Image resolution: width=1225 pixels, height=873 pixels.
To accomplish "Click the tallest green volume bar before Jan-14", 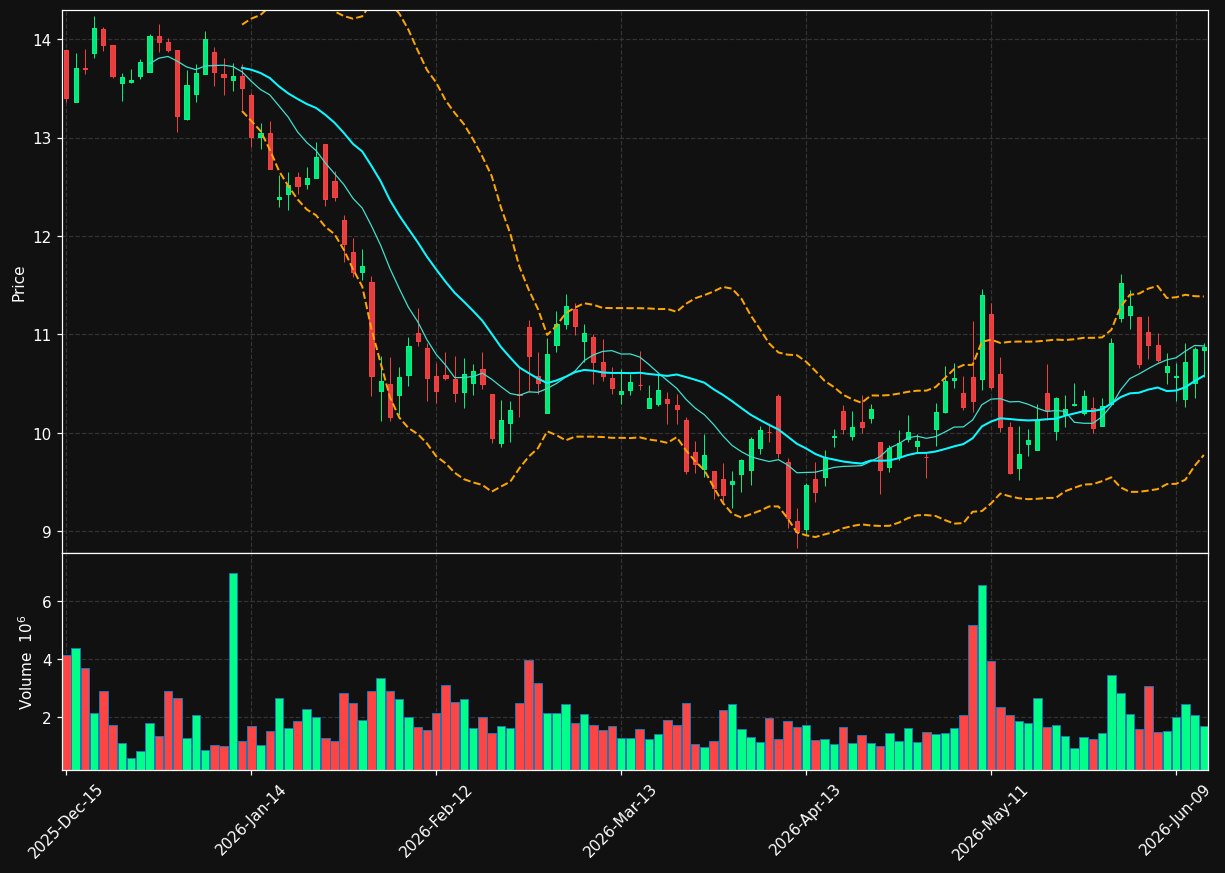I will tap(233, 671).
